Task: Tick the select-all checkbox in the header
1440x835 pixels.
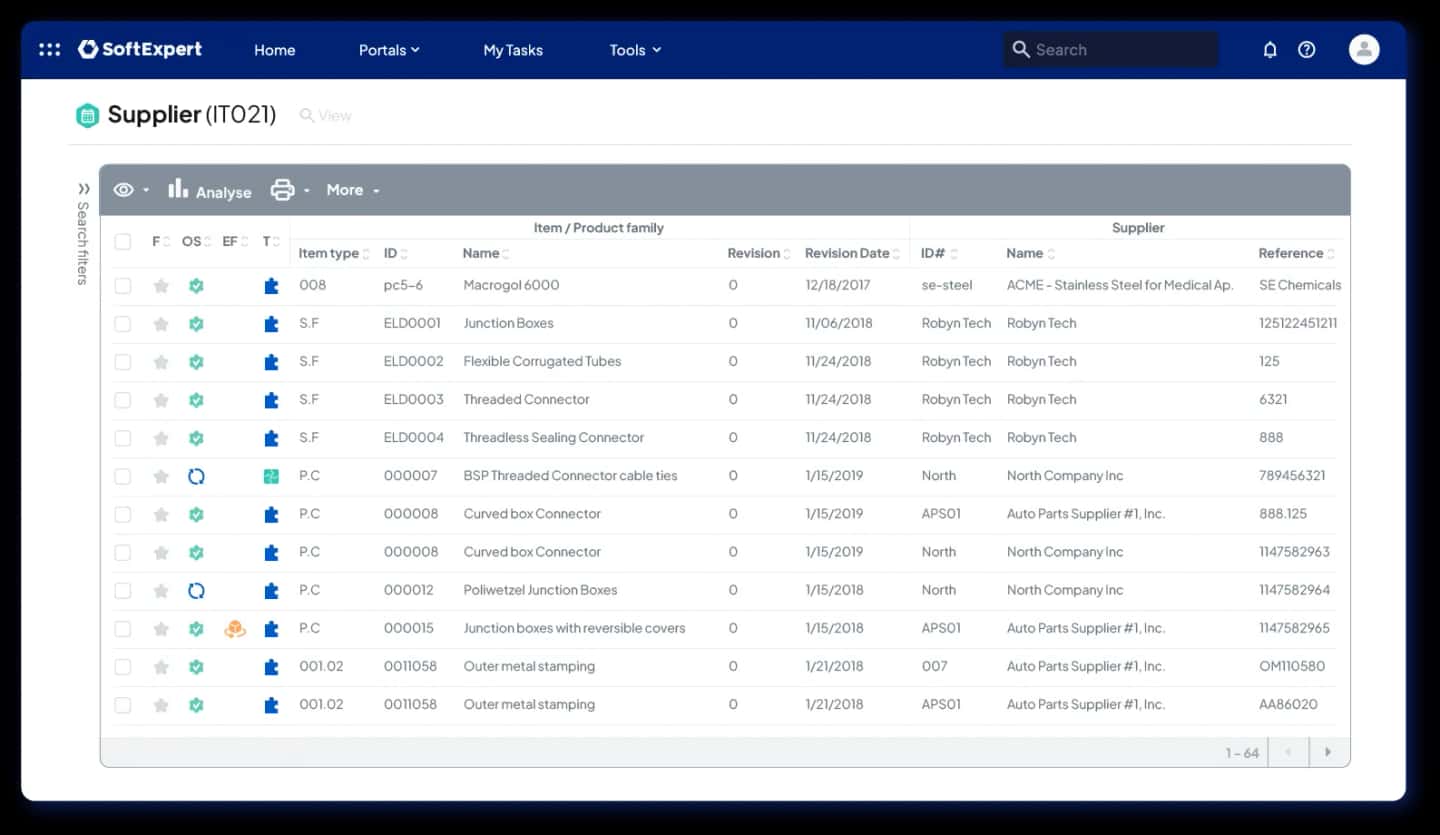Action: [x=123, y=241]
